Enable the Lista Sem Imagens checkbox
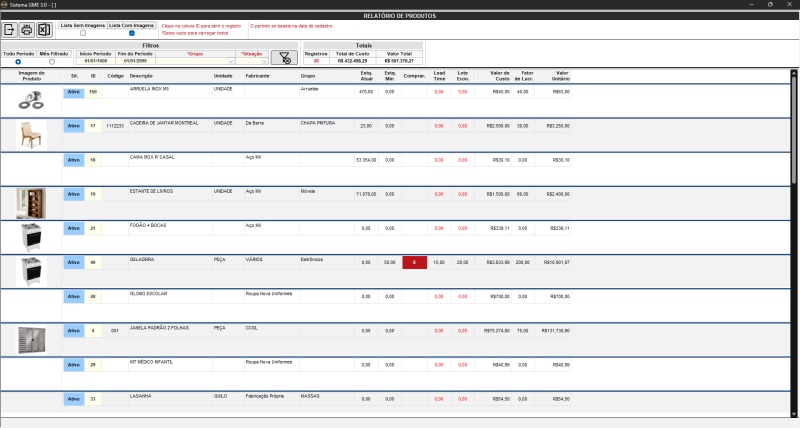The height and width of the screenshot is (428, 800). 83,33
